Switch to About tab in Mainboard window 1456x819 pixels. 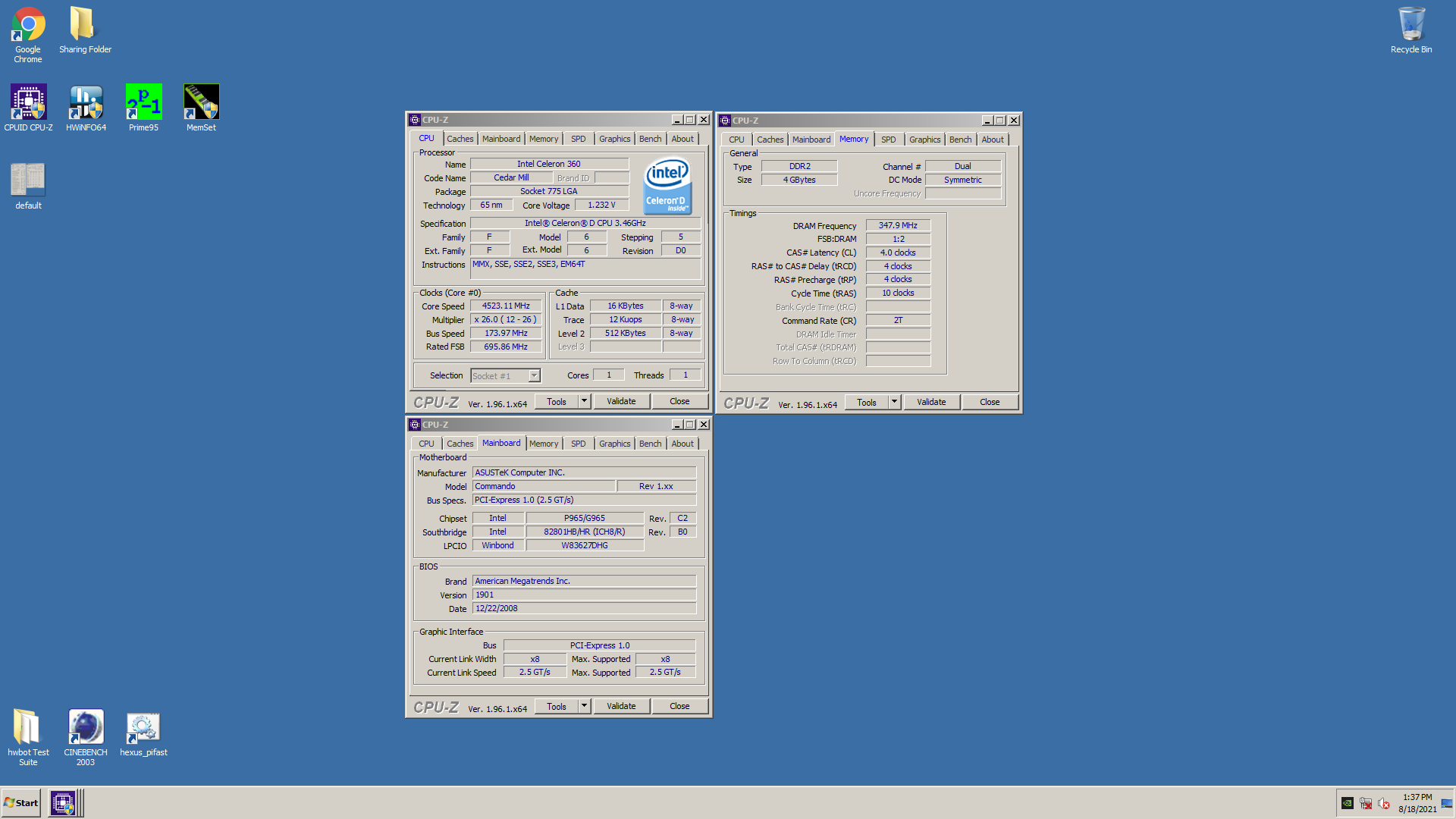[x=682, y=444]
